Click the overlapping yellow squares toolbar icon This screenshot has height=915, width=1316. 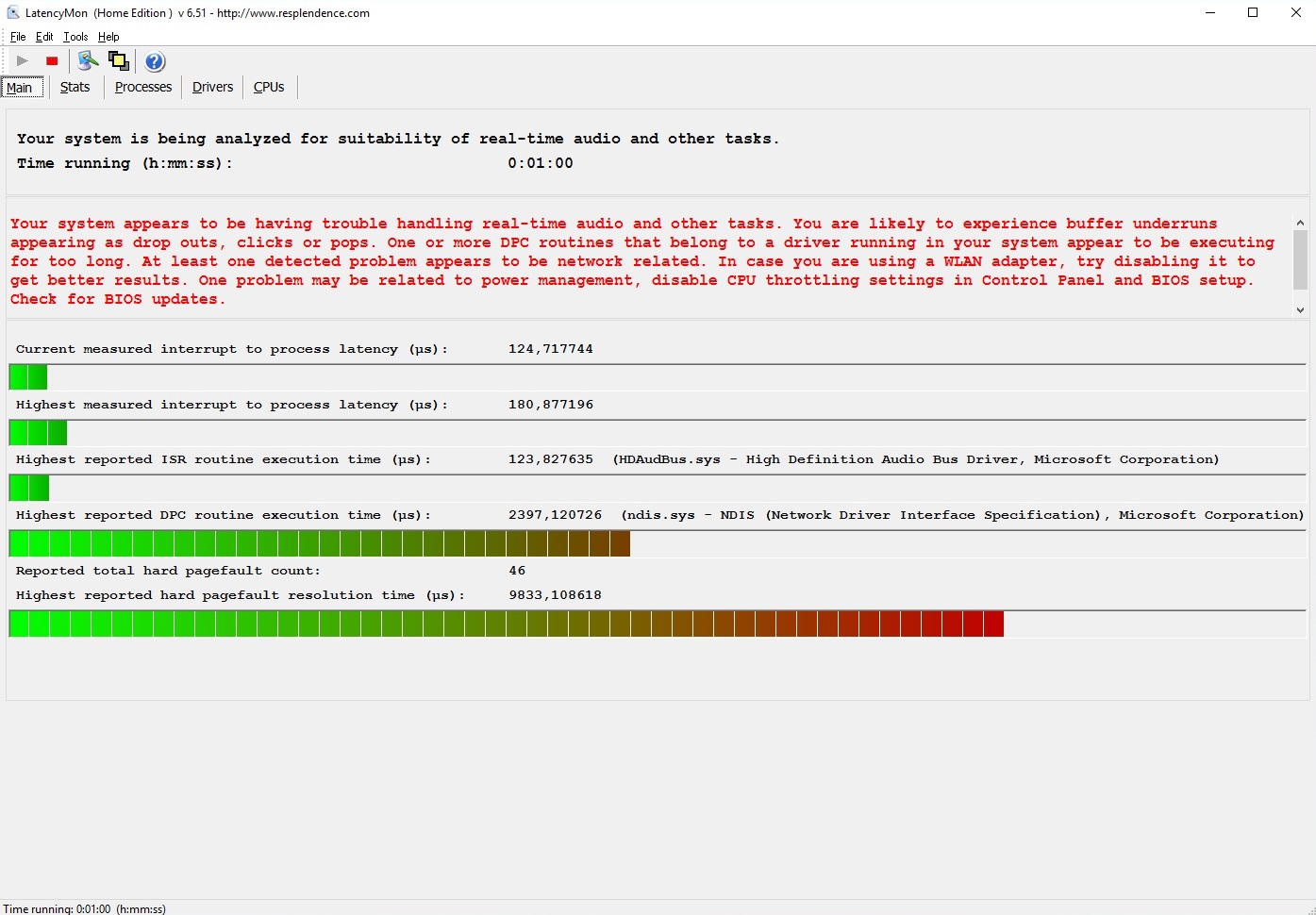119,61
